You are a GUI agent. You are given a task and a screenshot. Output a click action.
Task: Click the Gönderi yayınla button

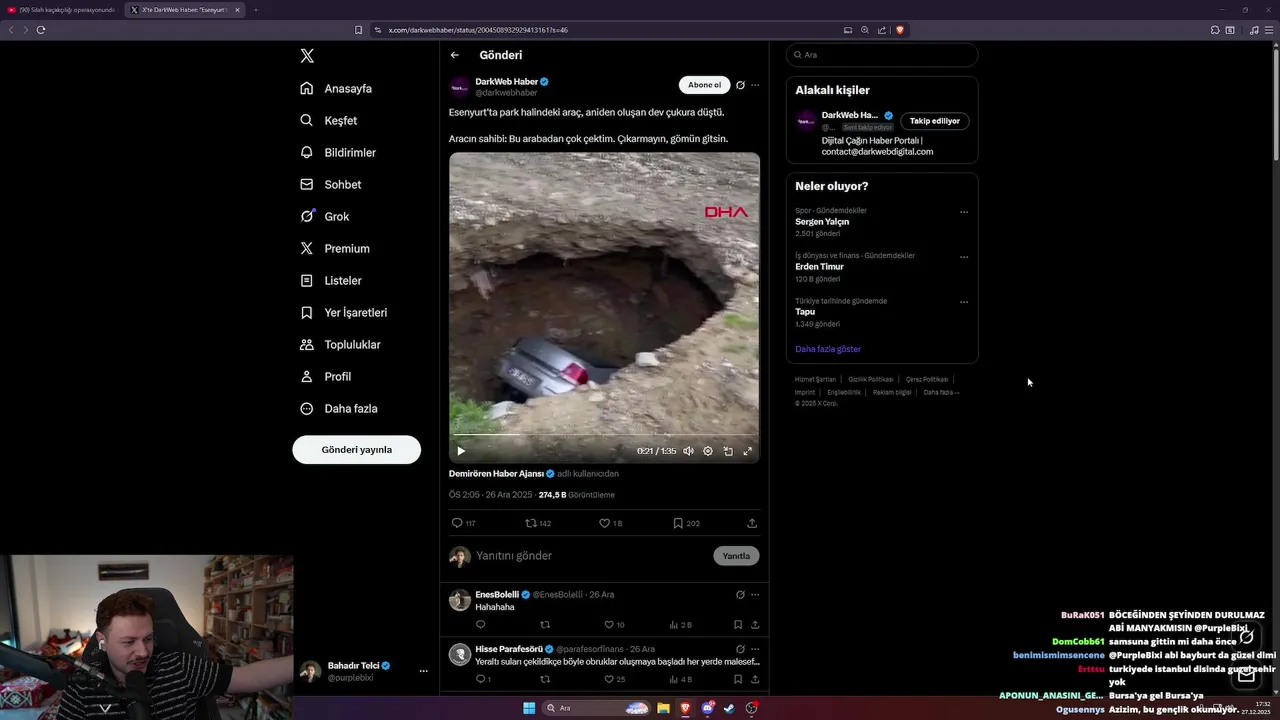tap(356, 449)
